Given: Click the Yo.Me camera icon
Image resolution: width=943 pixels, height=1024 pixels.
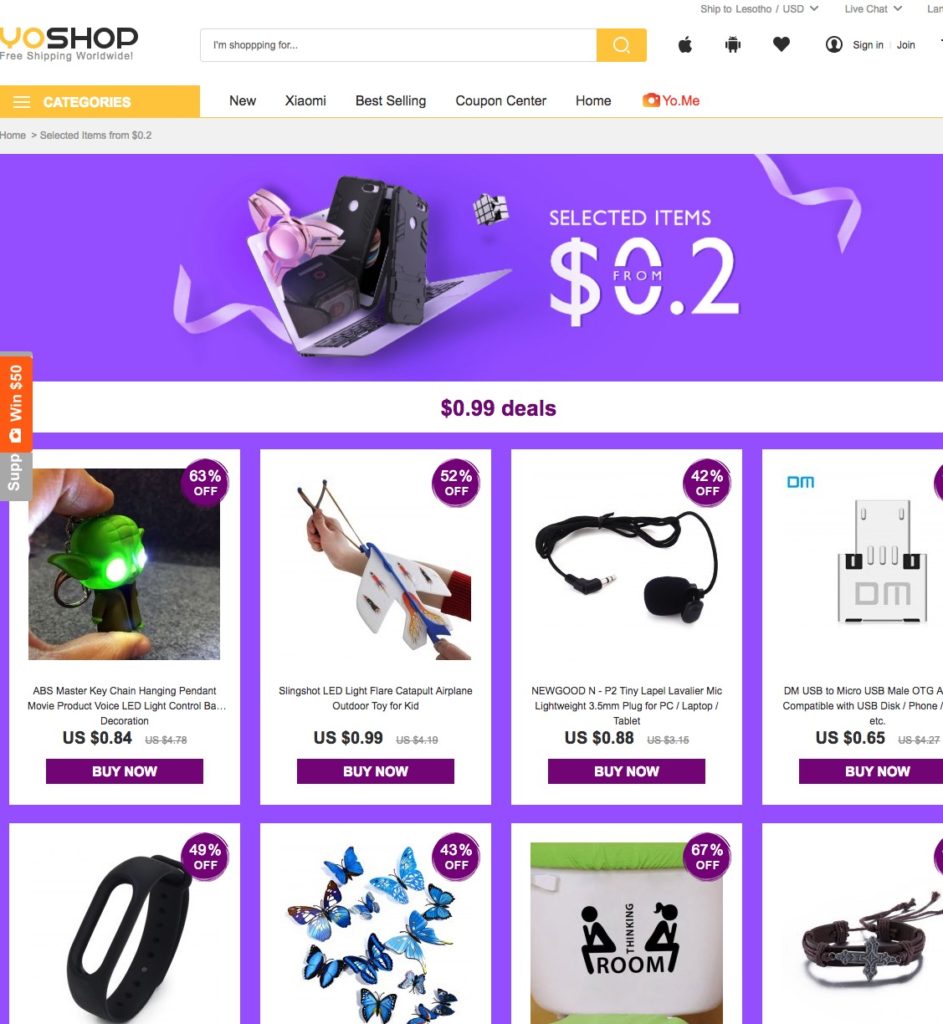Looking at the screenshot, I should coord(650,100).
